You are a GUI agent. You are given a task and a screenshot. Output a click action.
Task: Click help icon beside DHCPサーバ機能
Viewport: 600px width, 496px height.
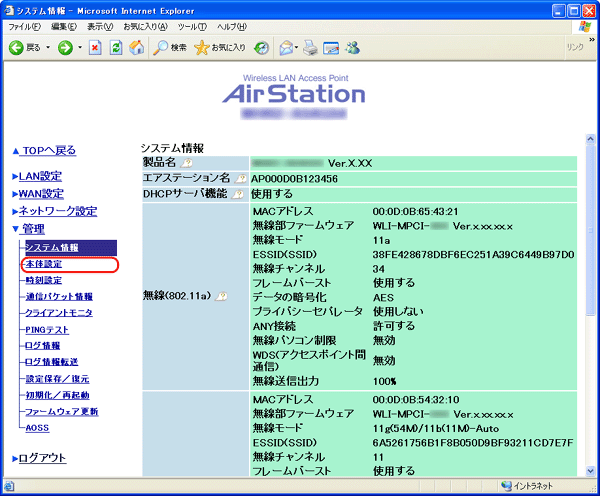pos(238,194)
